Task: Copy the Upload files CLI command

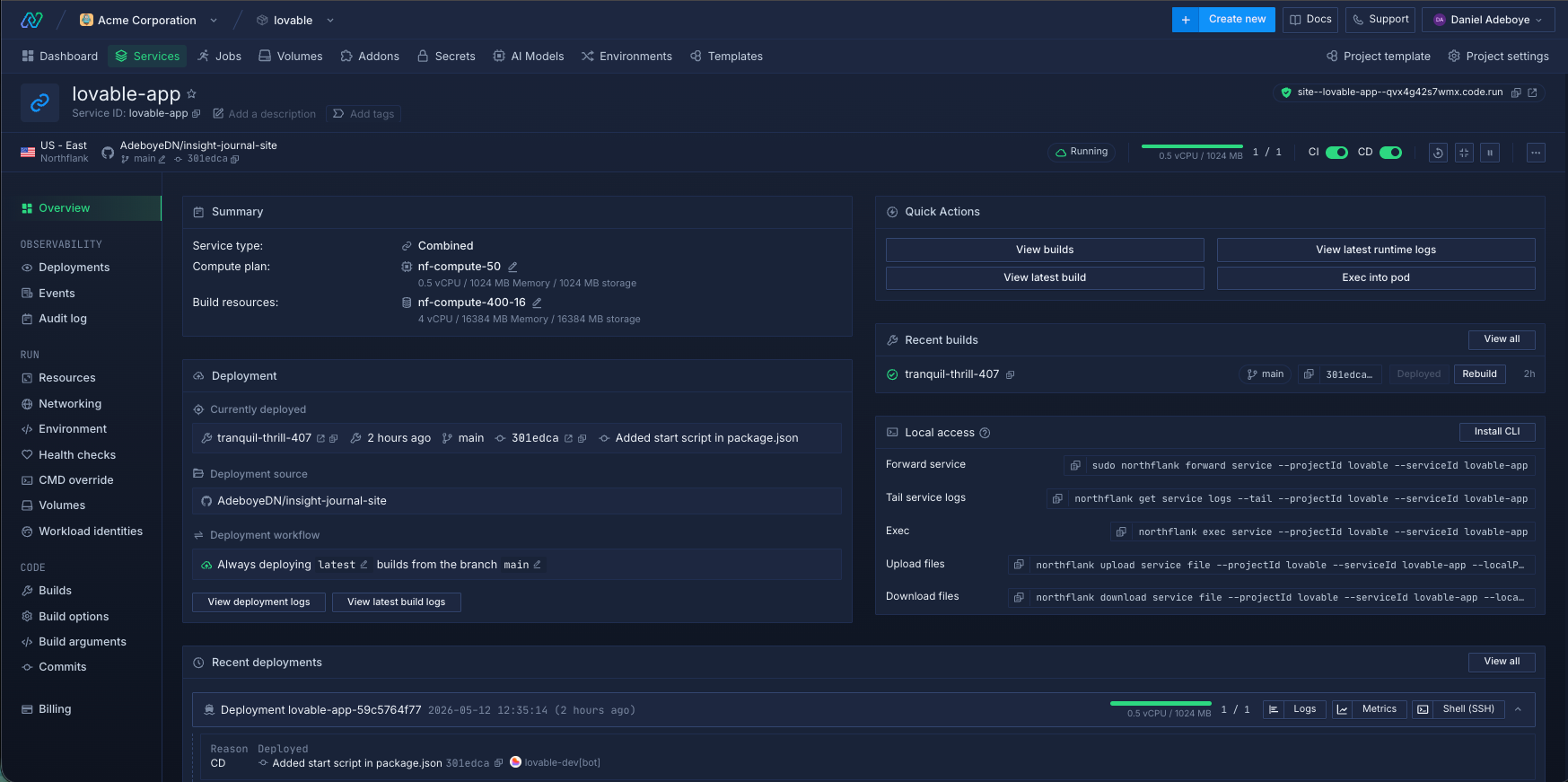Action: click(x=1019, y=565)
